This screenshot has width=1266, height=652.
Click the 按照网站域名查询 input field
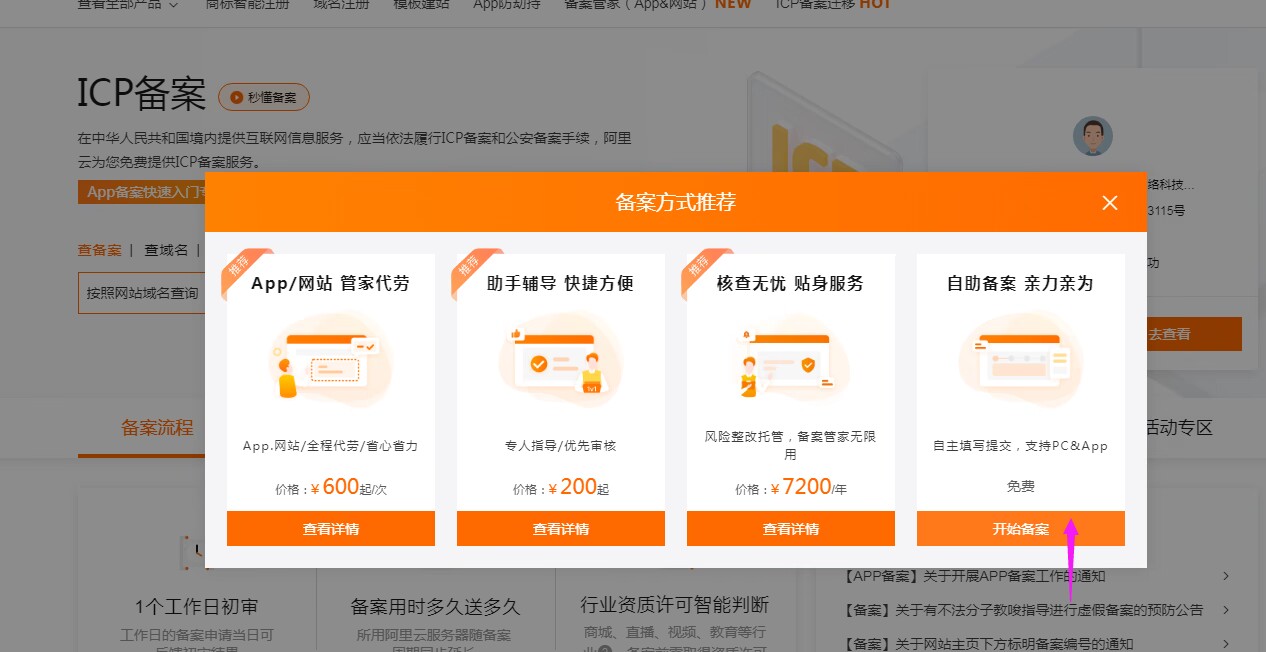point(142,293)
